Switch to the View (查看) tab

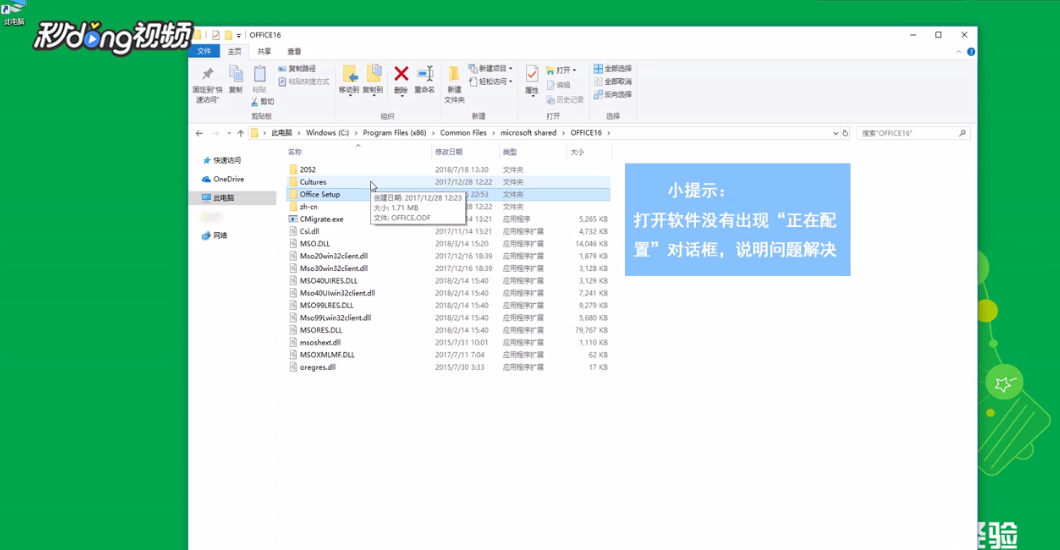[294, 51]
